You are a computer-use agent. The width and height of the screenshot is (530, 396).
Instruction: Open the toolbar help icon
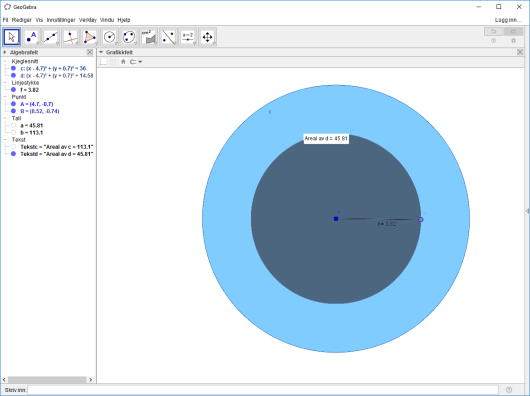[x=493, y=41]
